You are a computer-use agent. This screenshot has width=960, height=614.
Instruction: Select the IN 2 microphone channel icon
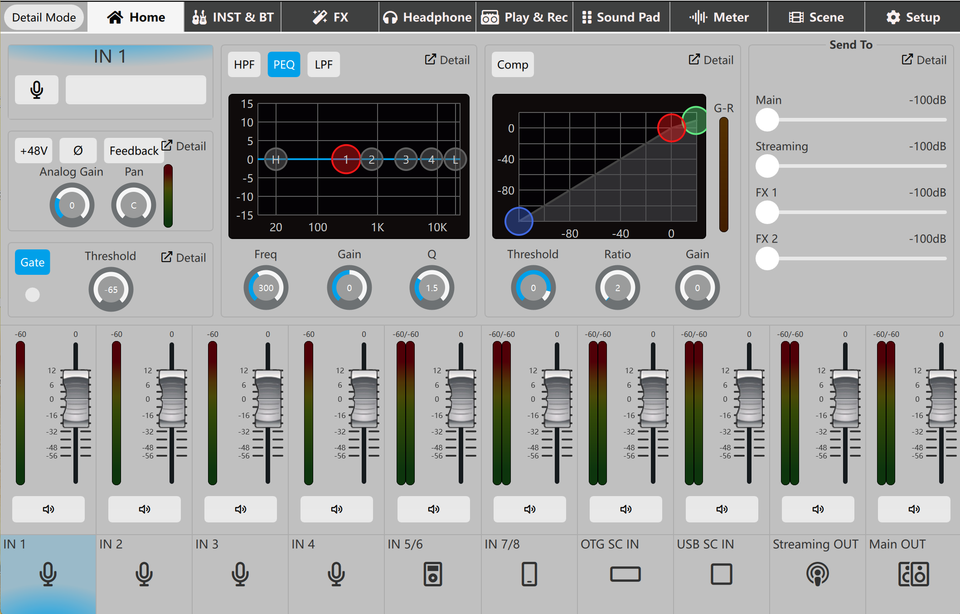144,574
